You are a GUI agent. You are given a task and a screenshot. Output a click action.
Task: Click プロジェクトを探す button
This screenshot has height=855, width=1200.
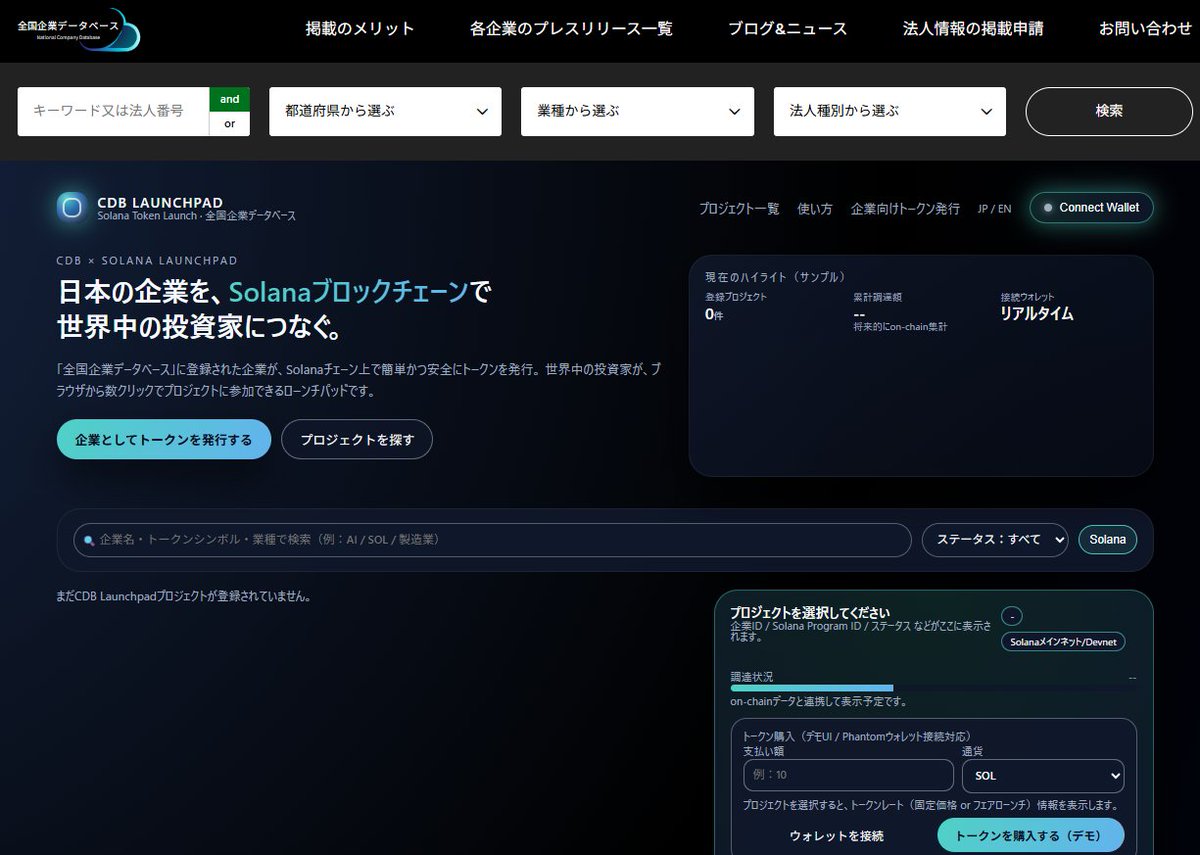click(357, 439)
